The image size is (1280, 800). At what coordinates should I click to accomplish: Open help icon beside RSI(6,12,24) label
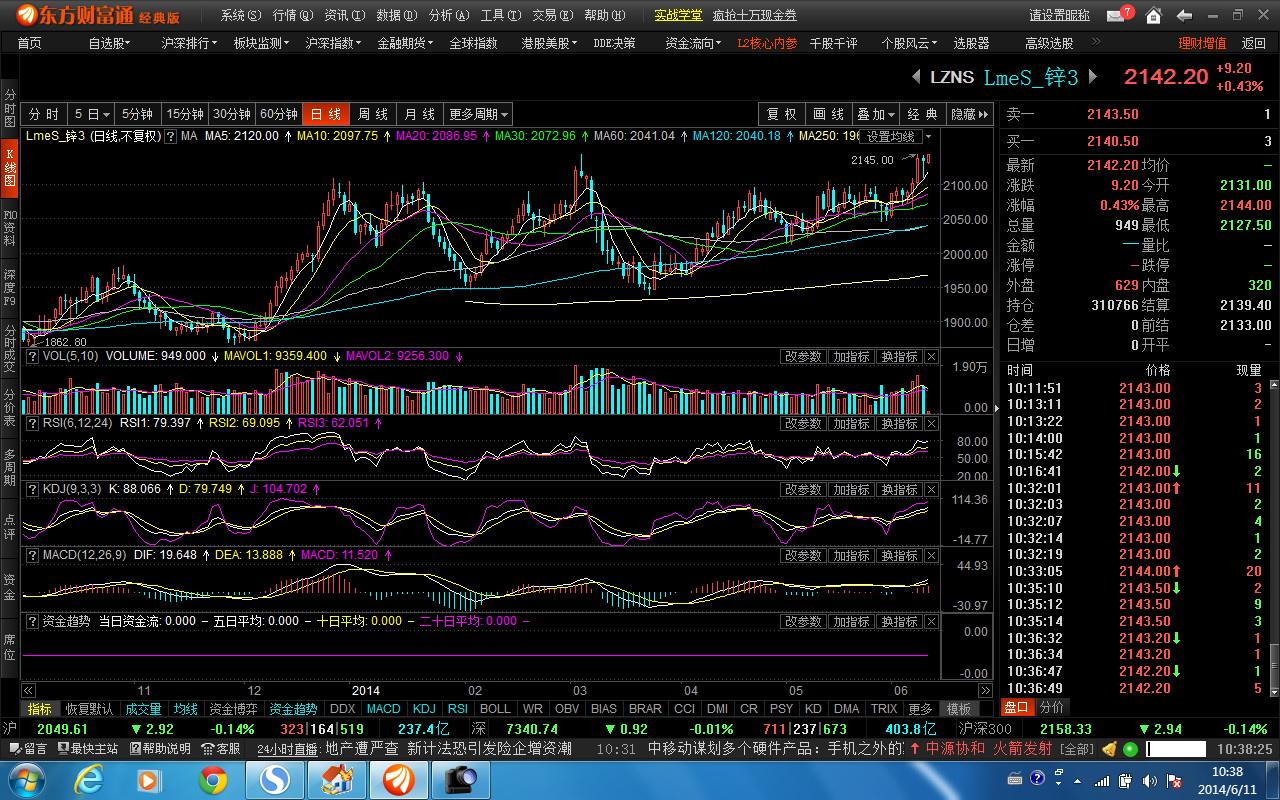(31, 423)
